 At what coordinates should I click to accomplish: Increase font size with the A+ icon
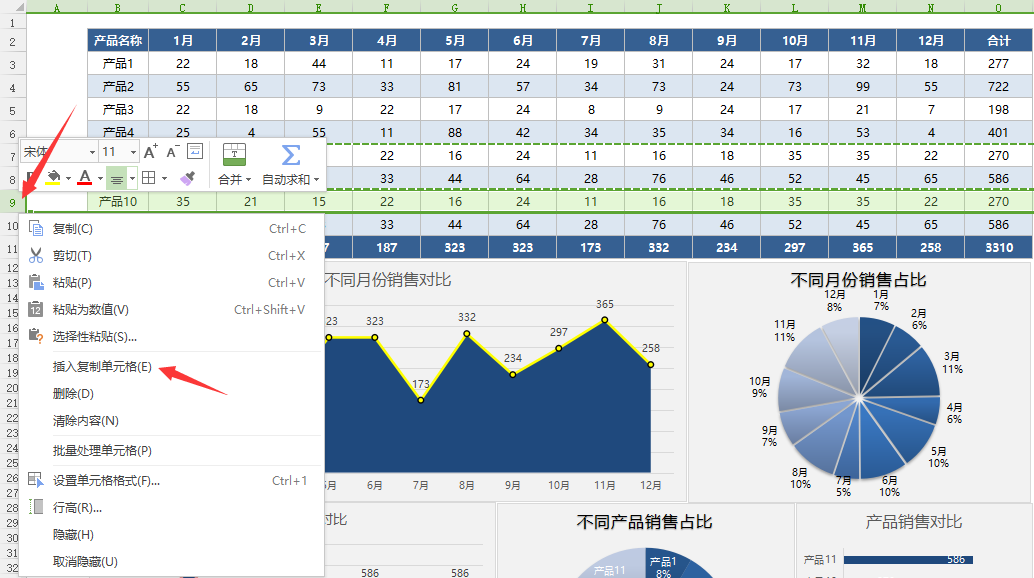click(x=150, y=152)
